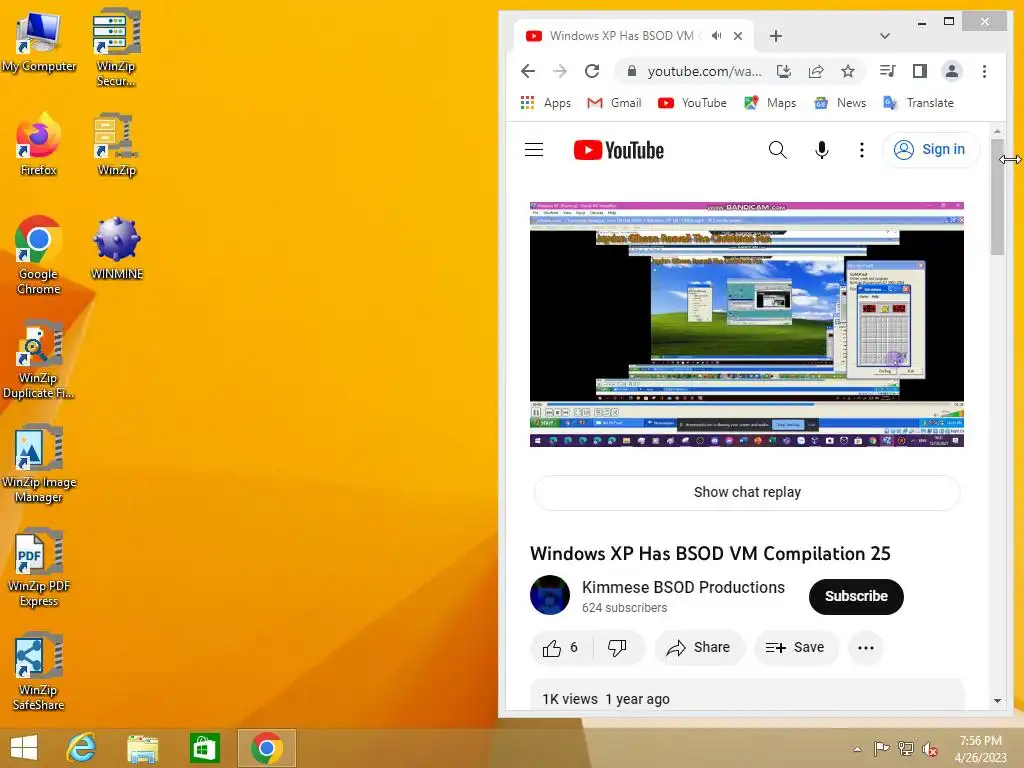Select WinZip Image Manager icon
The image size is (1024, 768).
click(x=39, y=463)
